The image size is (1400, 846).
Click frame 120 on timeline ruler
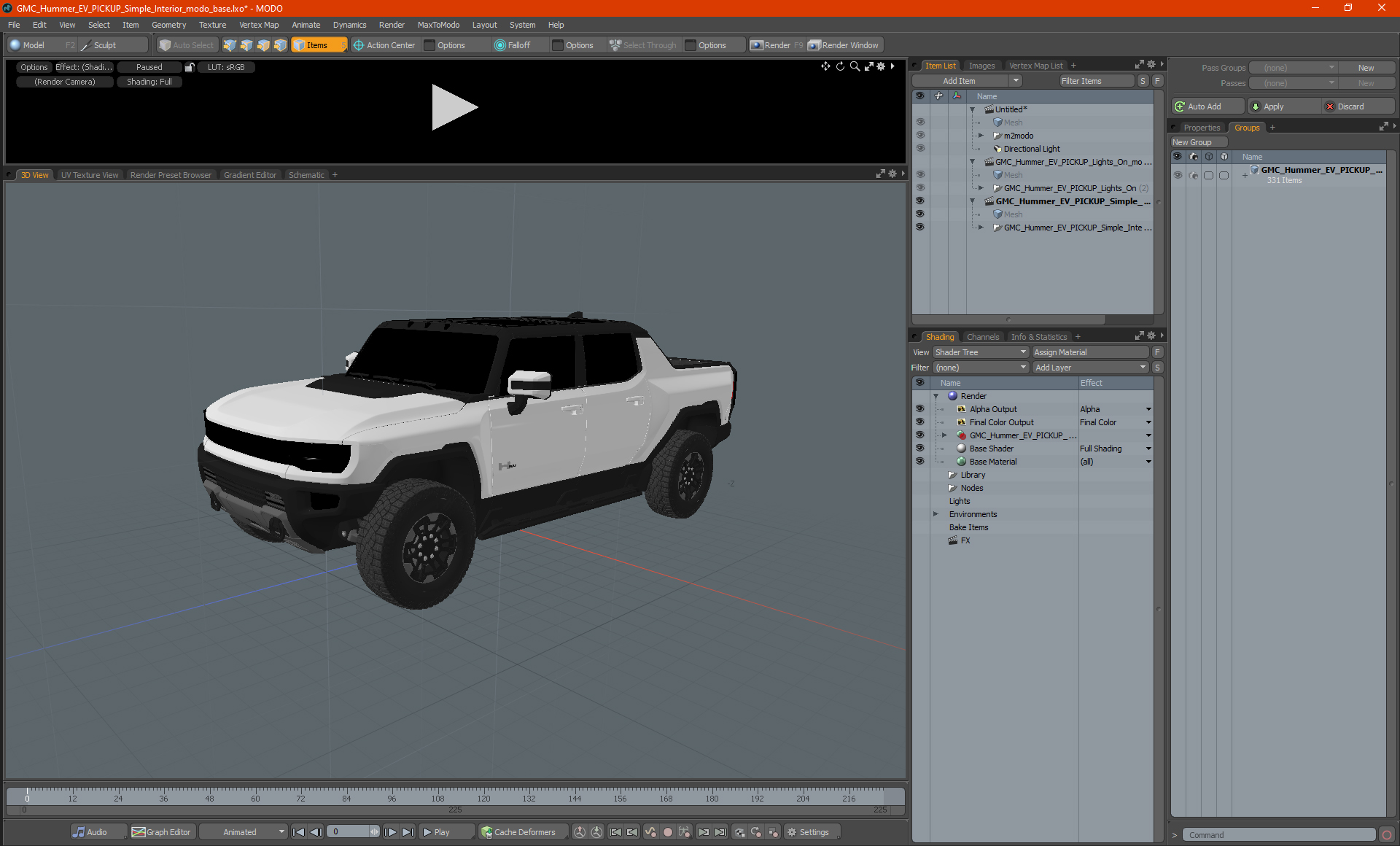[483, 799]
